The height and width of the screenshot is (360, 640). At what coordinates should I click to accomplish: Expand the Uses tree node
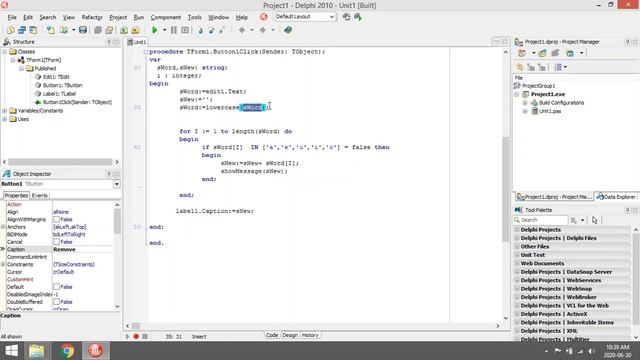pyautogui.click(x=4, y=119)
